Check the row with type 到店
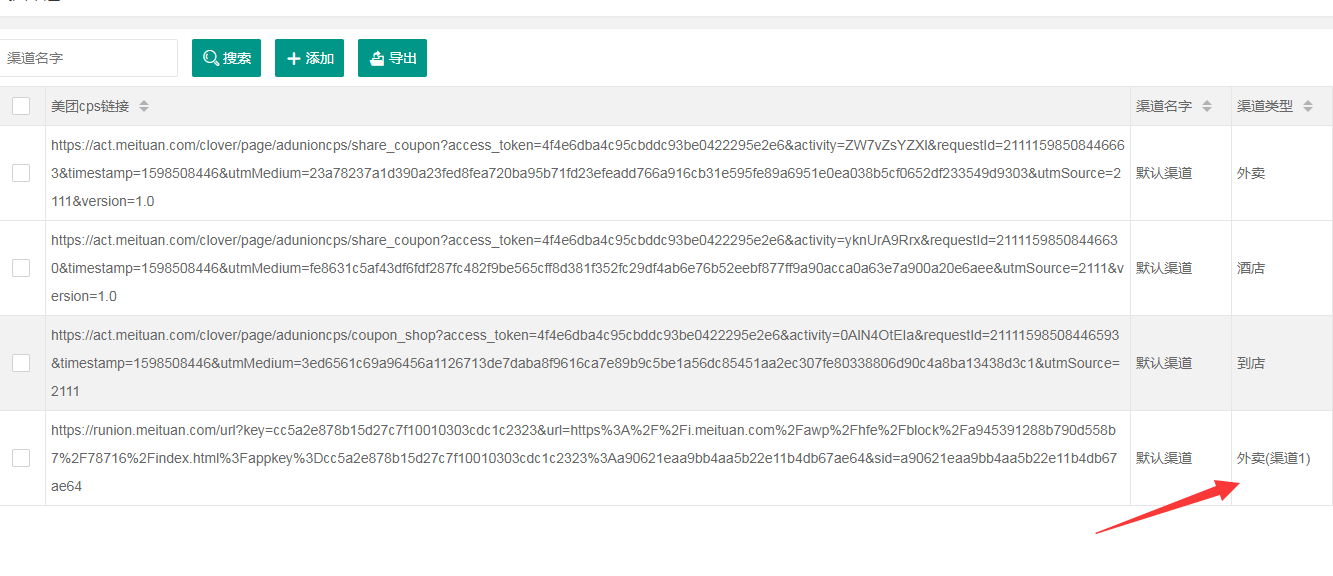Screen dimensions: 1333x576 coord(21,363)
